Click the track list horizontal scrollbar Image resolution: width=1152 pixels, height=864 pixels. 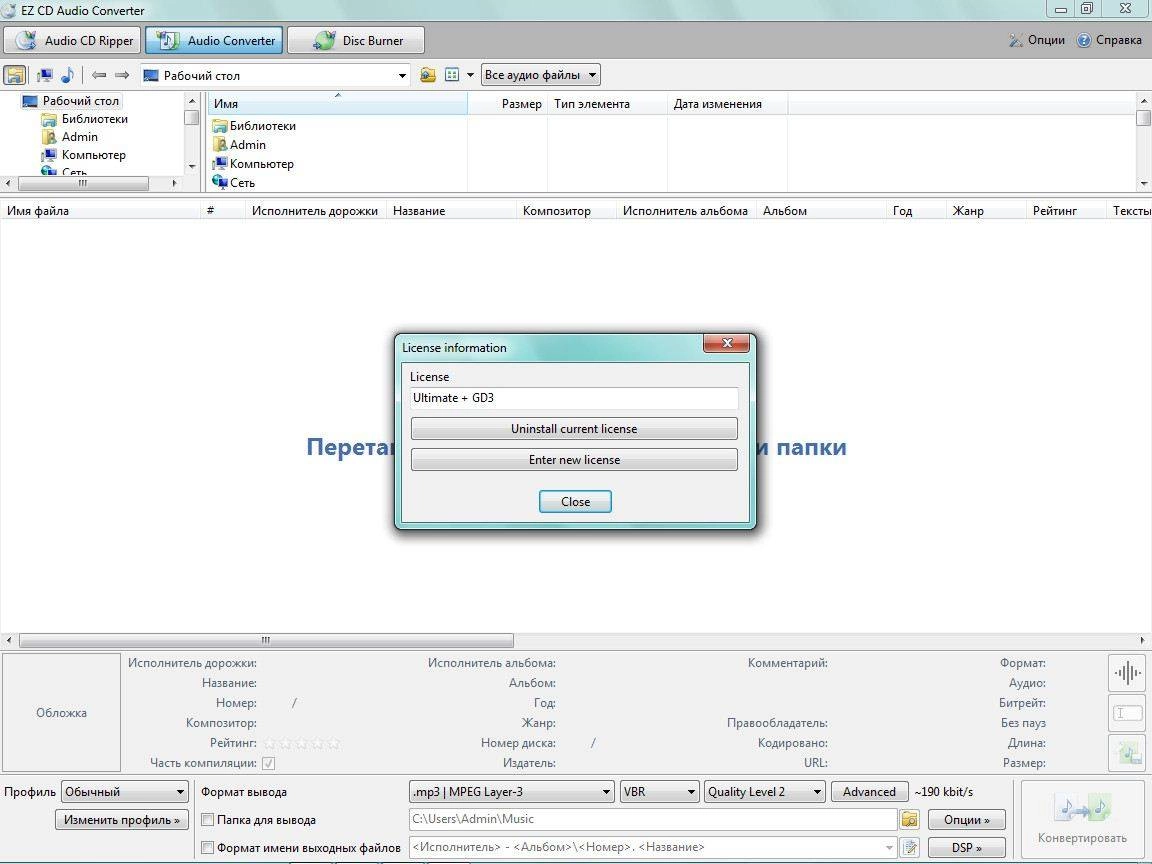coord(266,641)
